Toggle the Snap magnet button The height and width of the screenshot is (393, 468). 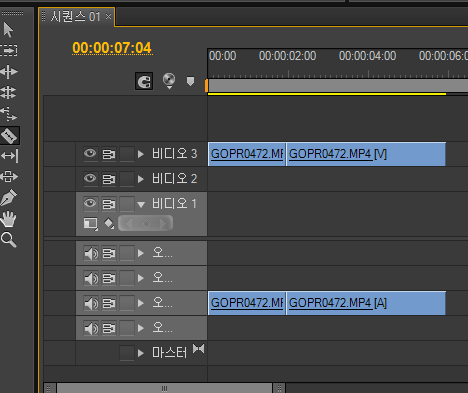point(144,81)
